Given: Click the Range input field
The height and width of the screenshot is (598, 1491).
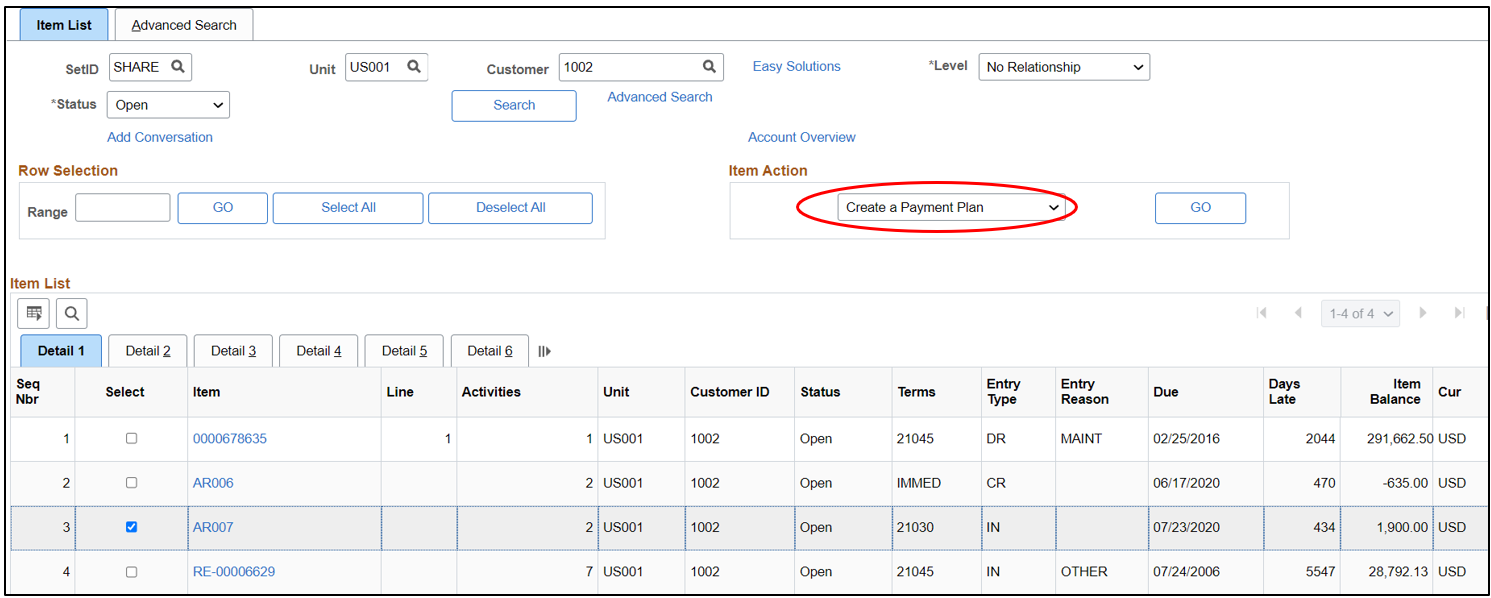Looking at the screenshot, I should click(123, 208).
